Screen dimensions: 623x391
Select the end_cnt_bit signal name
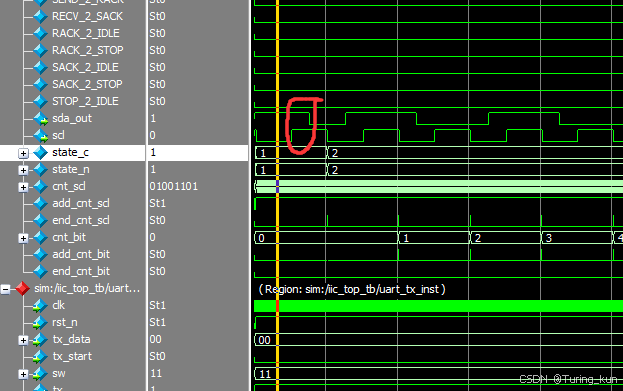(x=81, y=271)
